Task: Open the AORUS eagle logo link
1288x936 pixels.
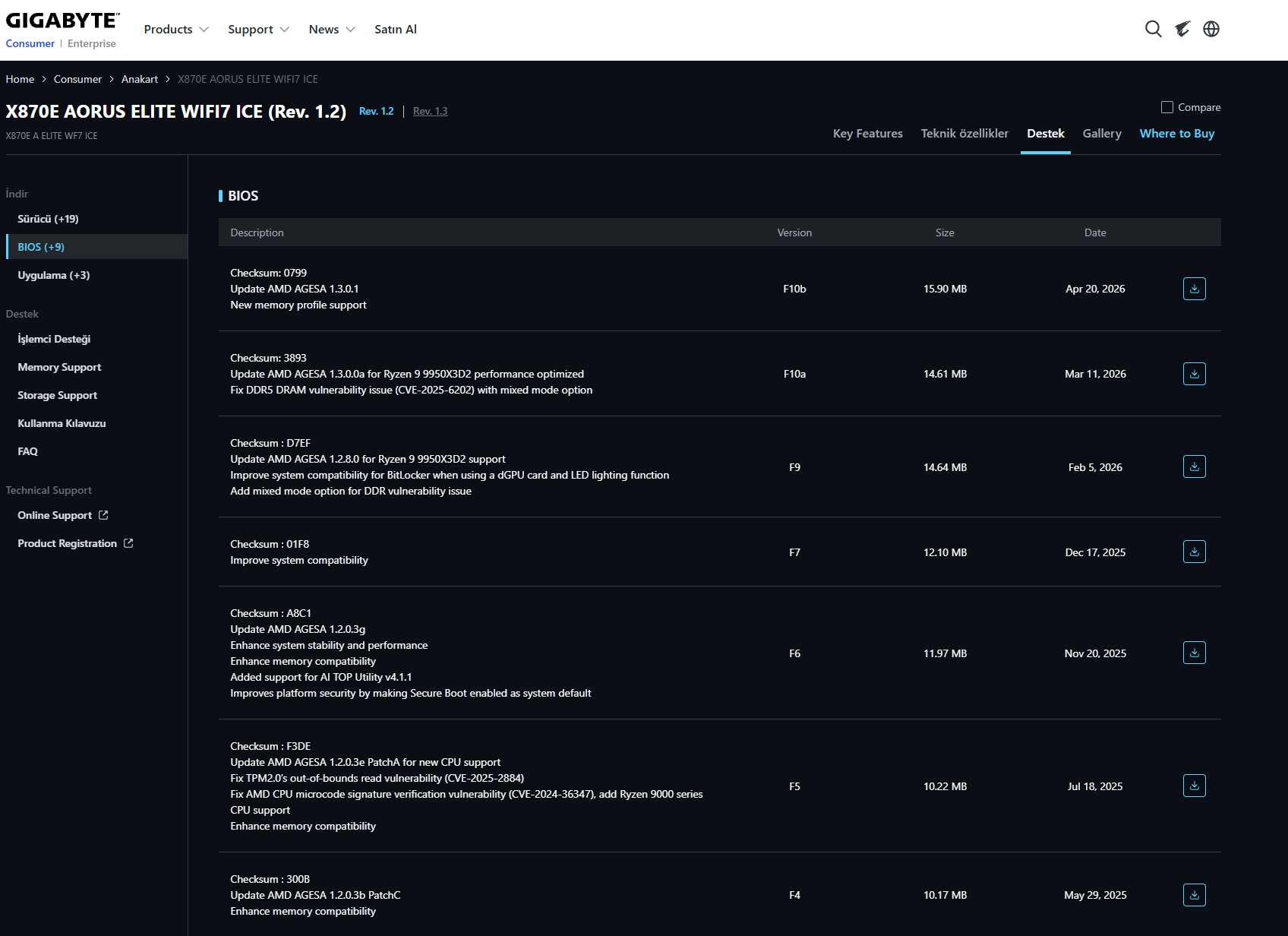Action: click(x=1182, y=29)
